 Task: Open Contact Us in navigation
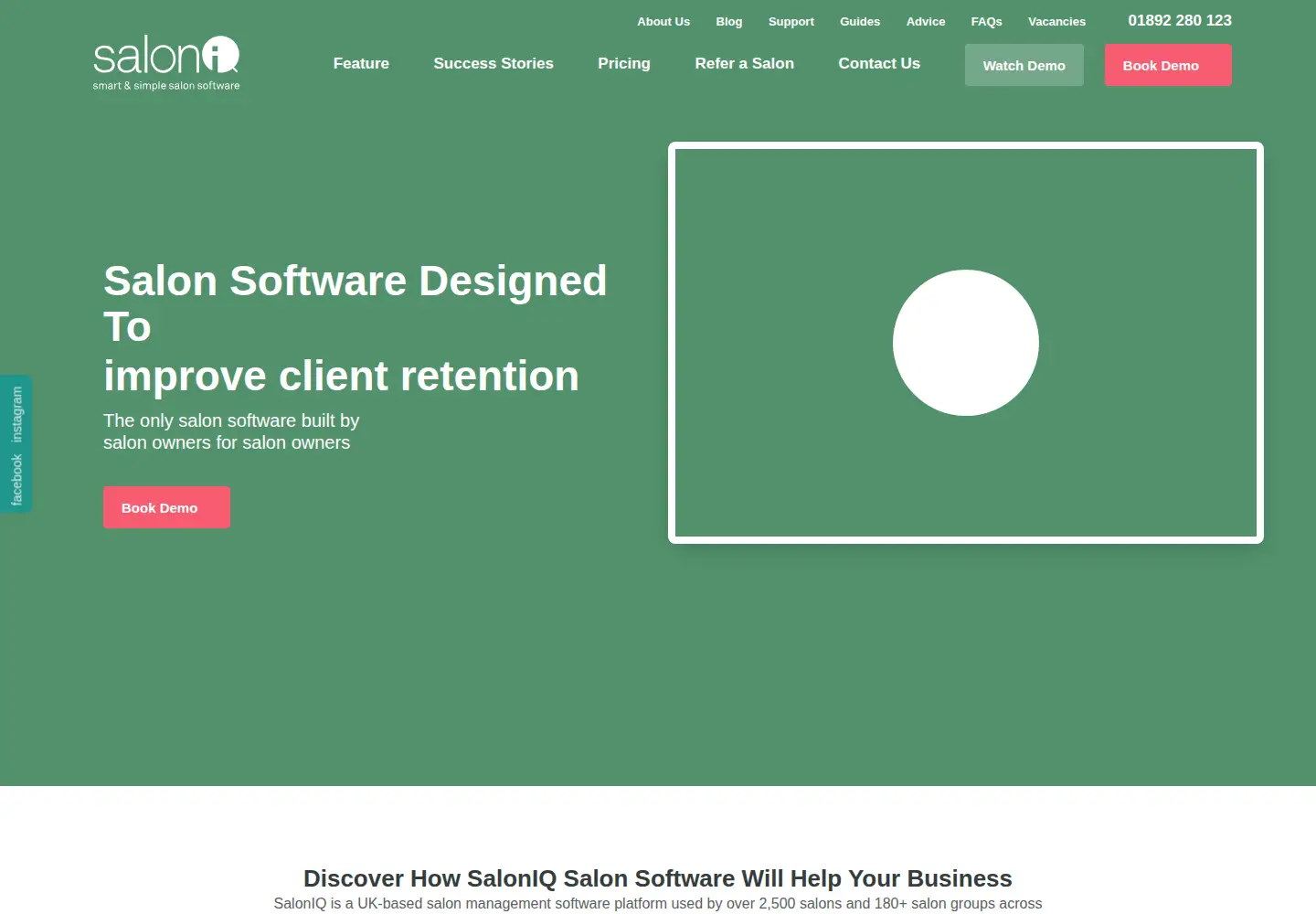click(x=879, y=63)
